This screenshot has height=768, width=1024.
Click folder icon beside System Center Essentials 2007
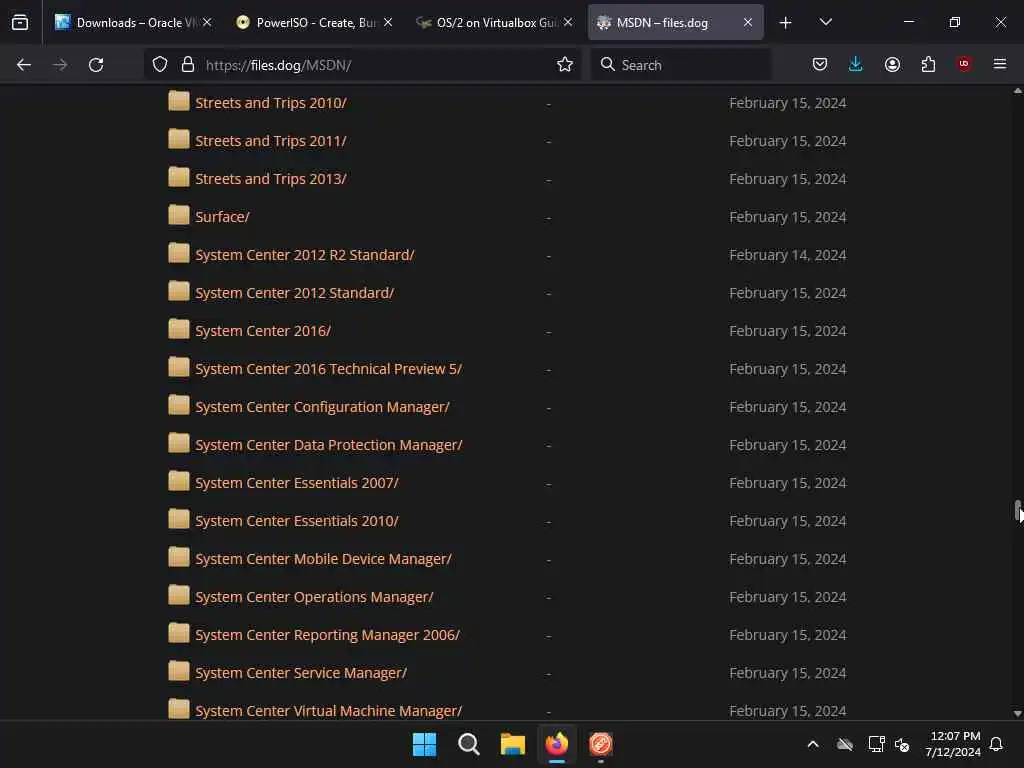(x=178, y=481)
